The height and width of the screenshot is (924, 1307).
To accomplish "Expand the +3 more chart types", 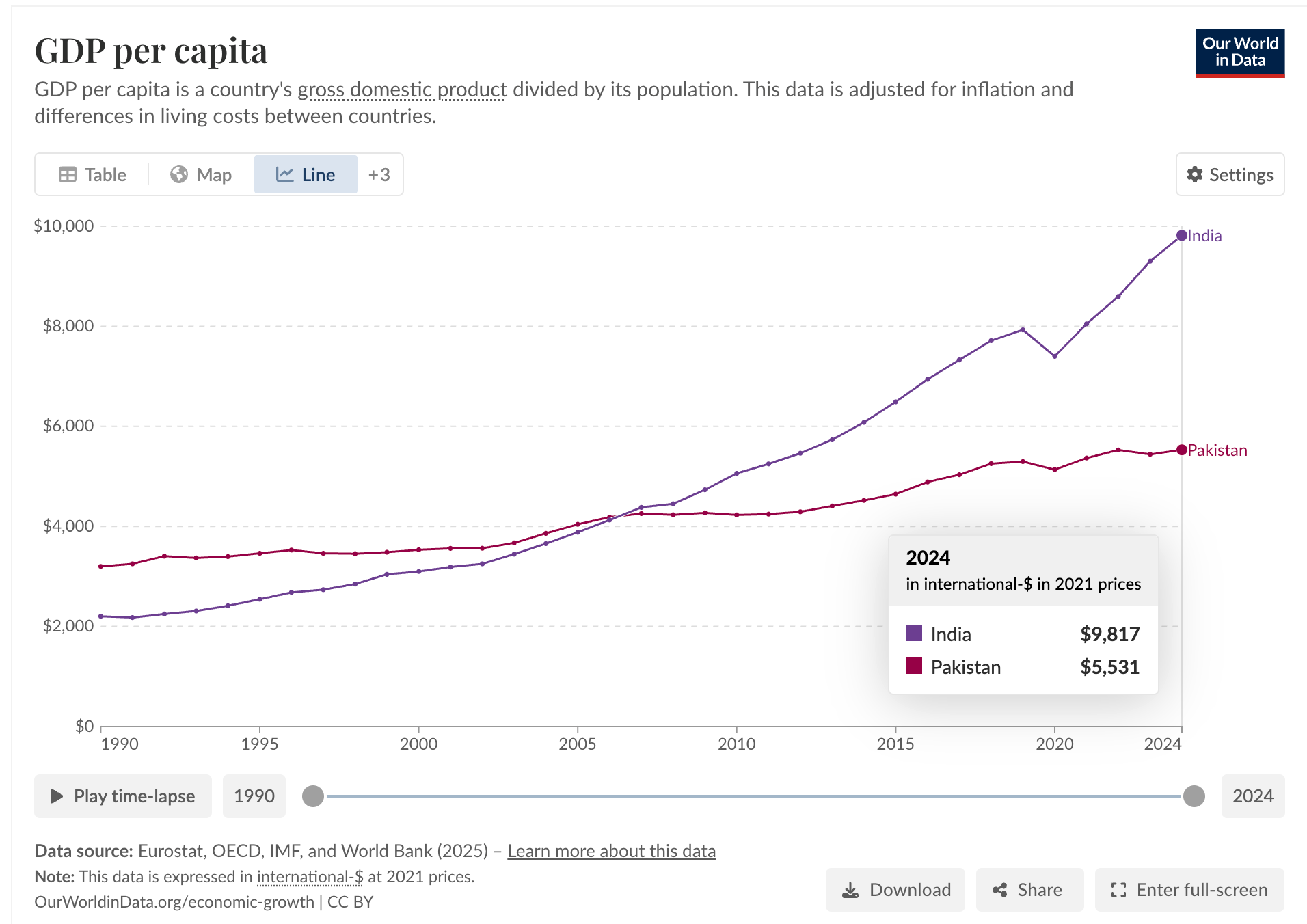I will click(379, 174).
